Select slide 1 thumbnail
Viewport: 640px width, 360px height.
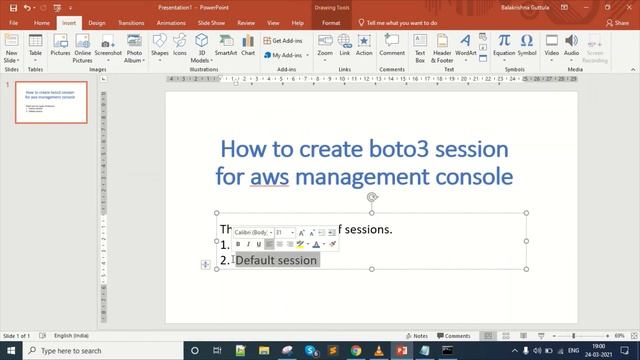[x=51, y=102]
